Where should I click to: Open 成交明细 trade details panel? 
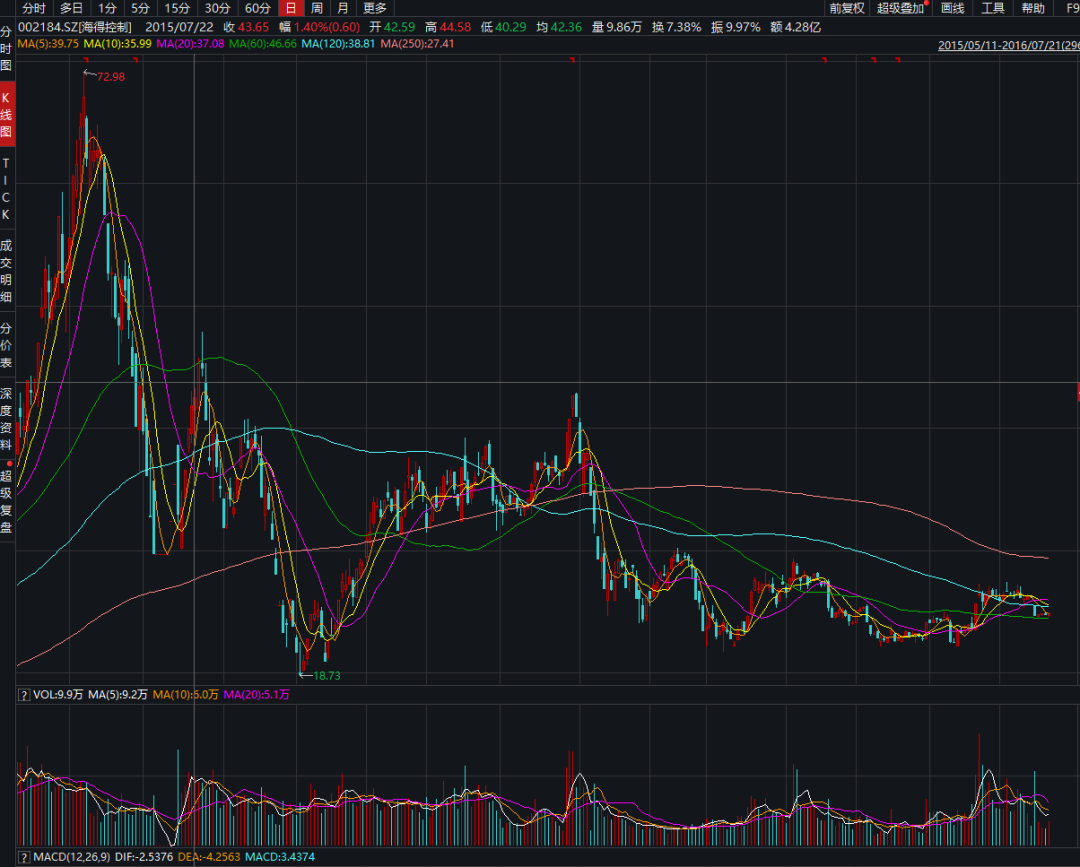tap(7, 270)
